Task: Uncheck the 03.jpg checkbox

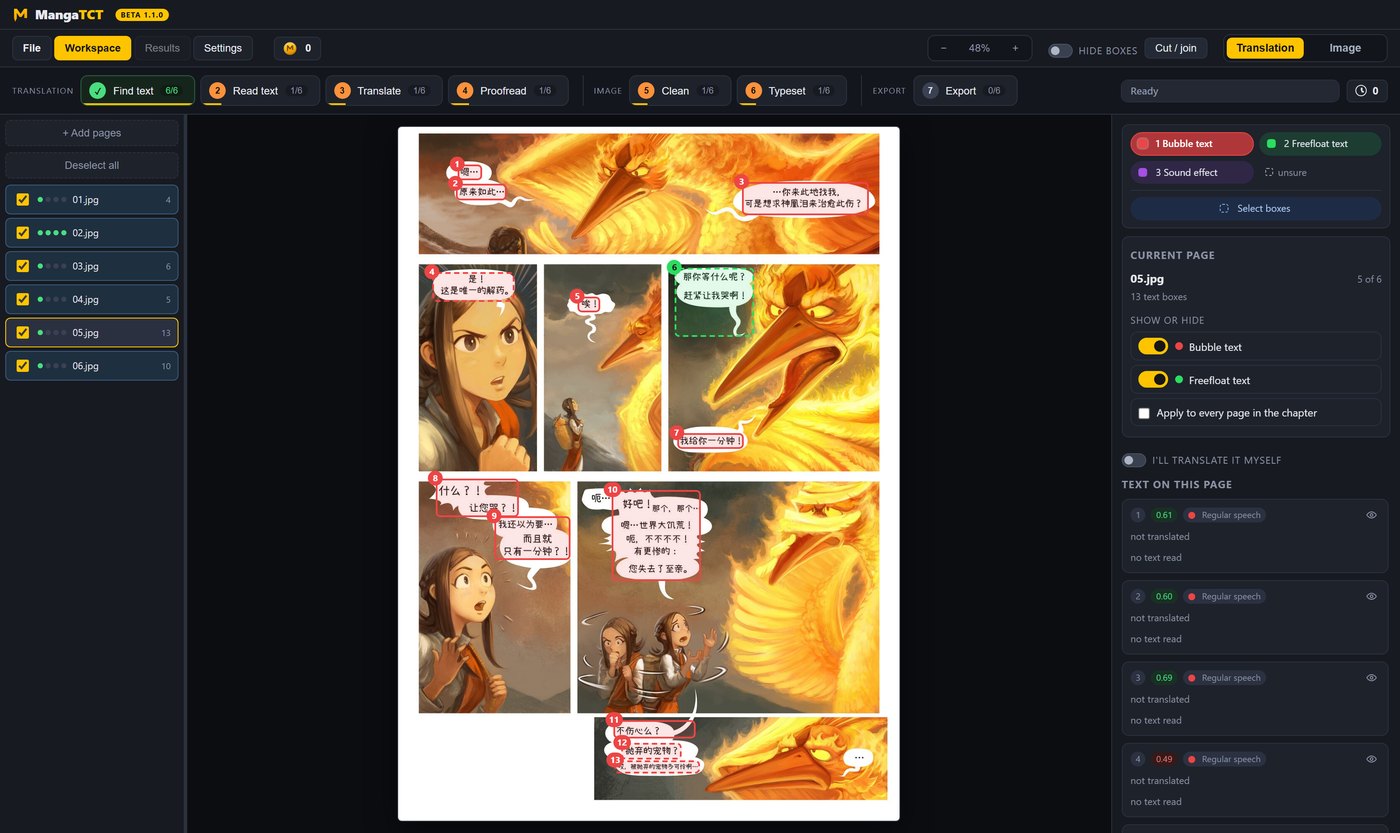Action: coord(23,266)
